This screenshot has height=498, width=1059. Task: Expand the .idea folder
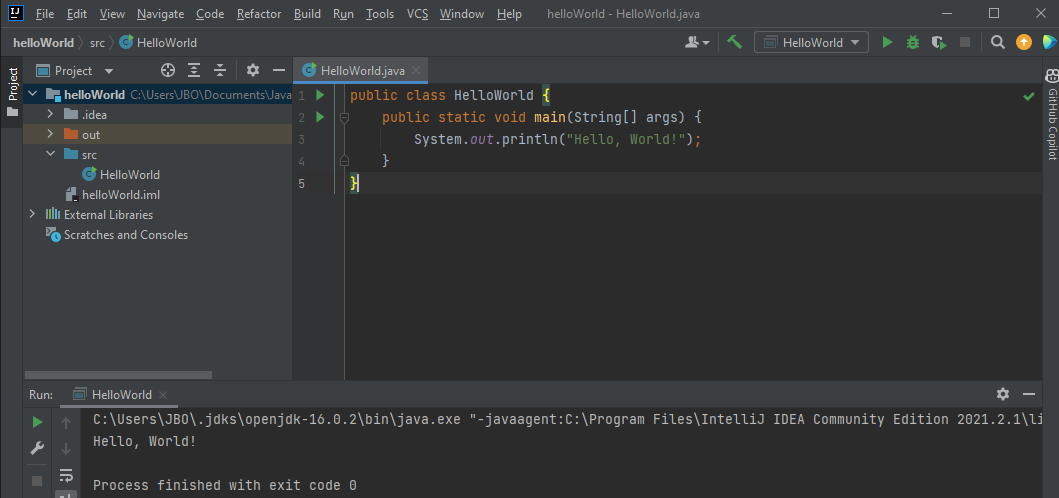(x=50, y=114)
